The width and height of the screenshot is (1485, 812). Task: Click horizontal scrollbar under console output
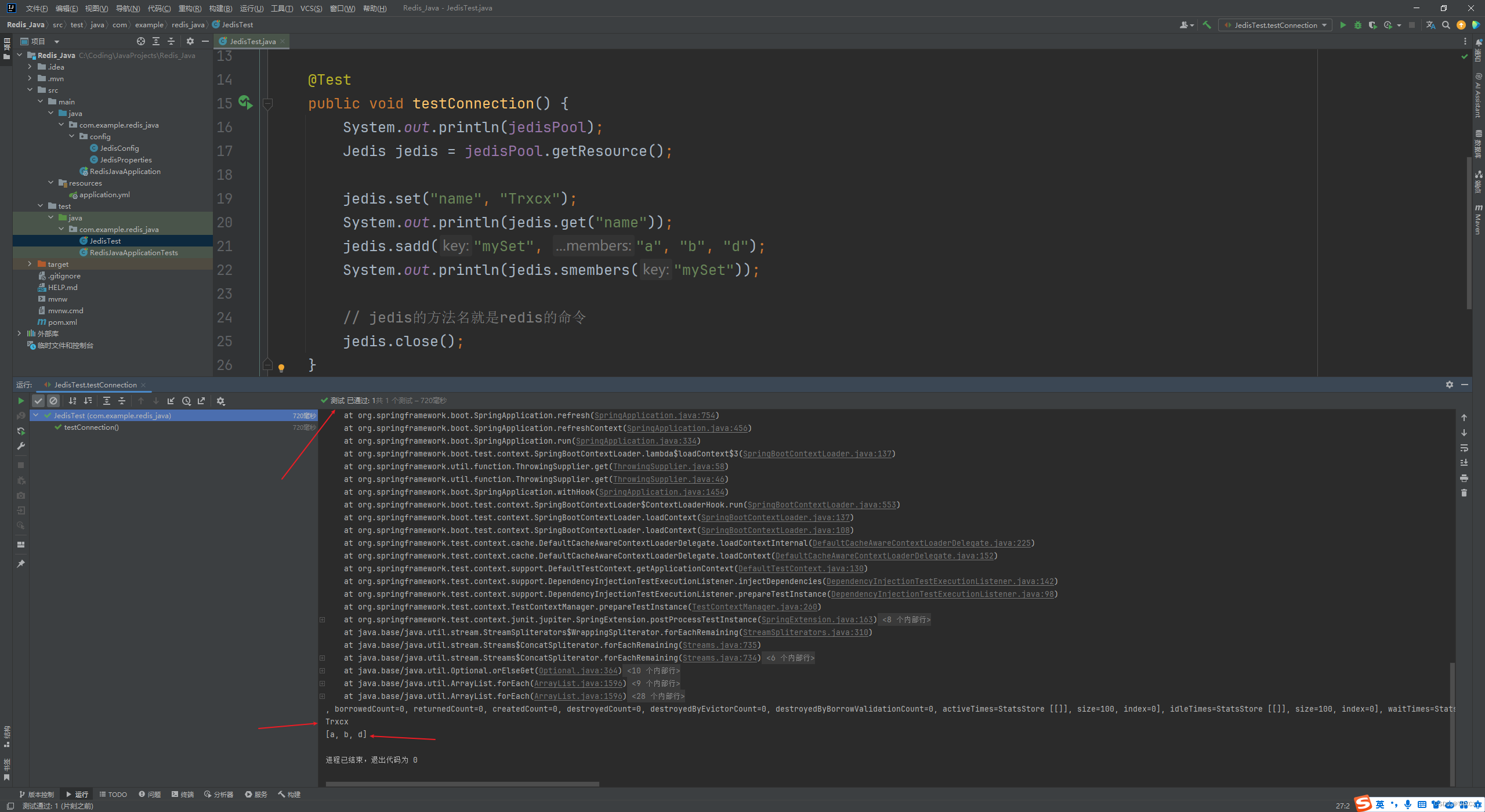point(462,784)
